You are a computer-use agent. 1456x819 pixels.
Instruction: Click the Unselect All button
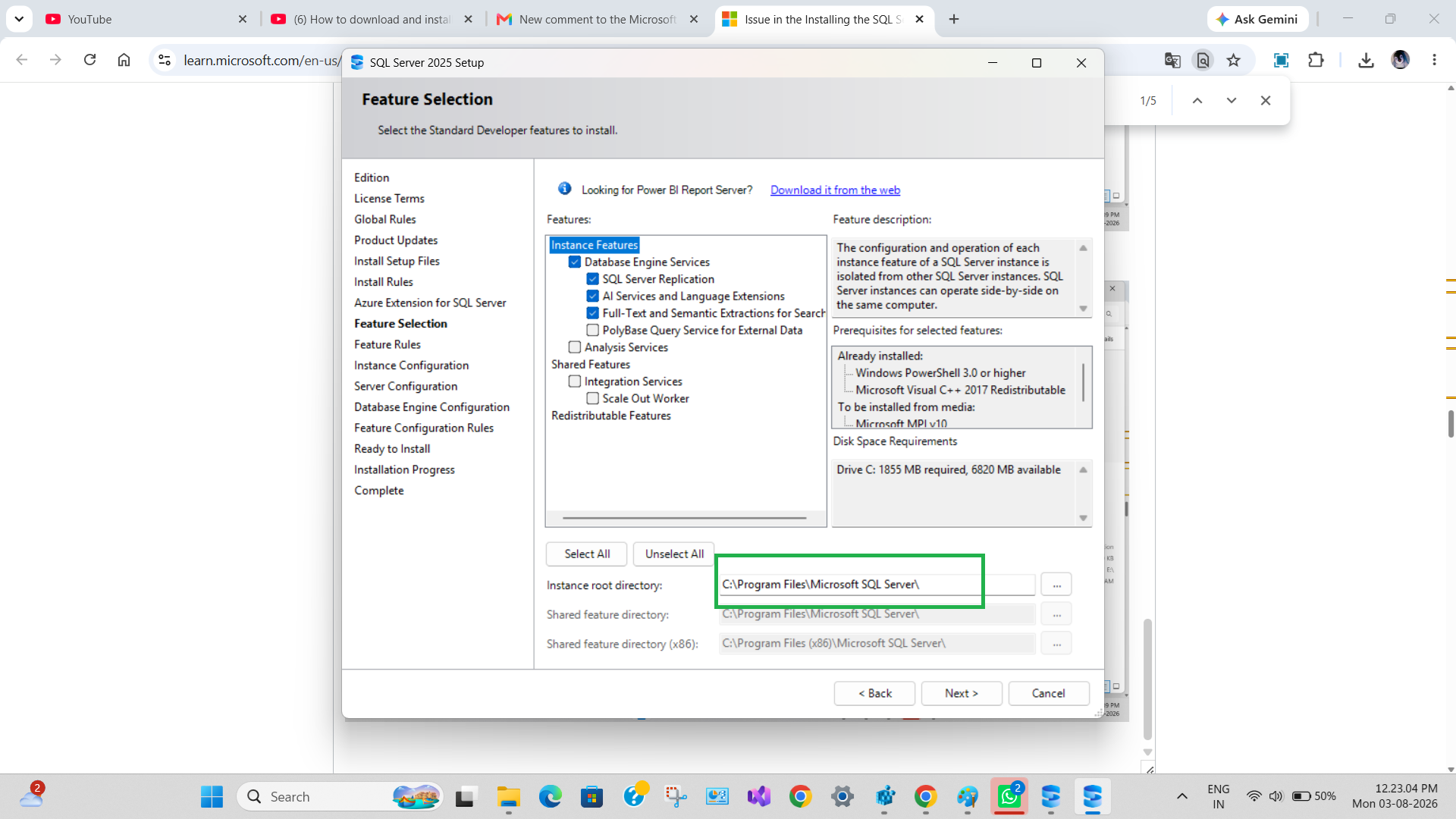pos(674,554)
